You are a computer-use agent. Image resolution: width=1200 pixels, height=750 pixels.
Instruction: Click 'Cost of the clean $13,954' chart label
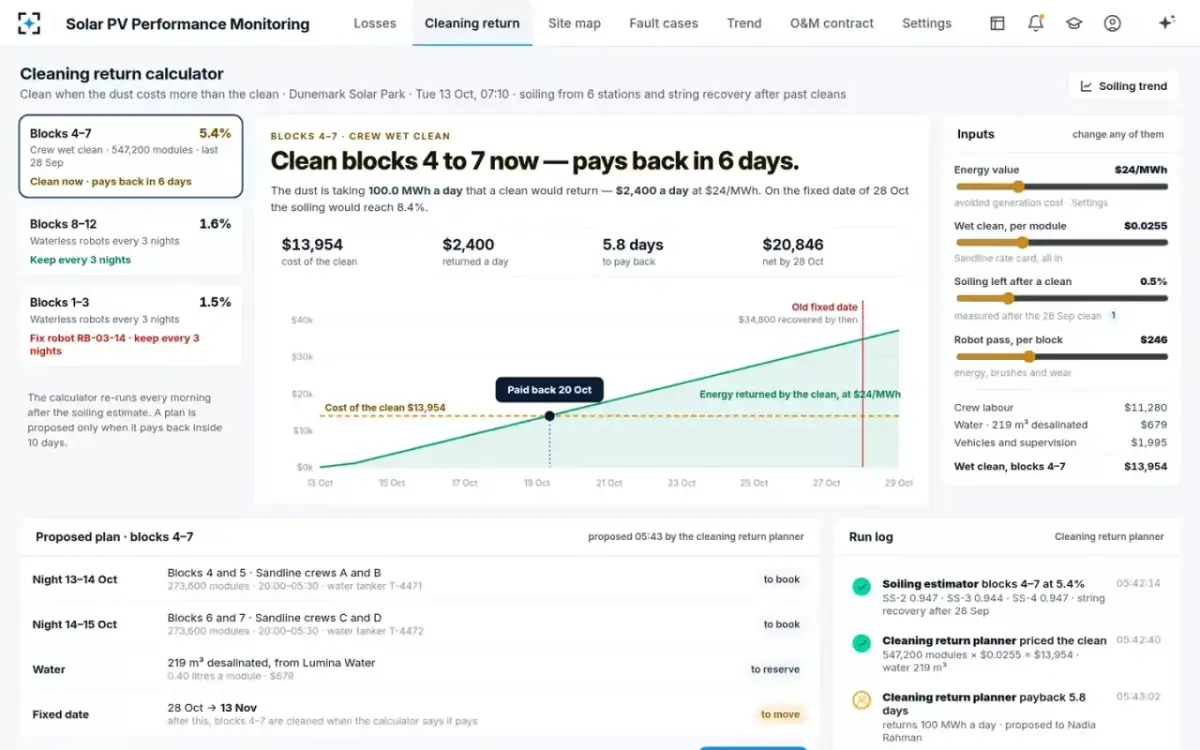point(385,408)
